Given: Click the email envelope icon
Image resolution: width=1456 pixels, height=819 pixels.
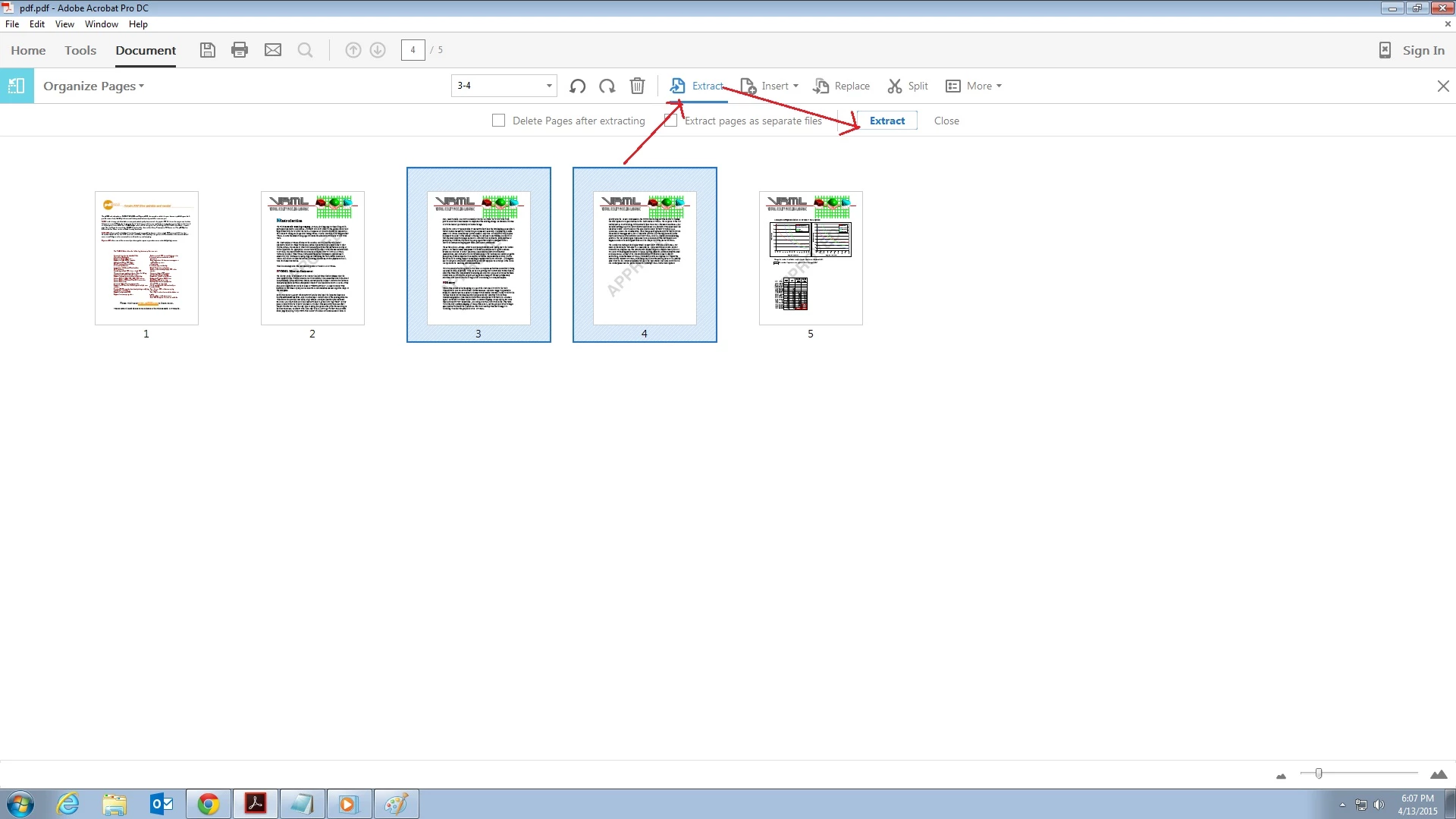Looking at the screenshot, I should point(273,50).
